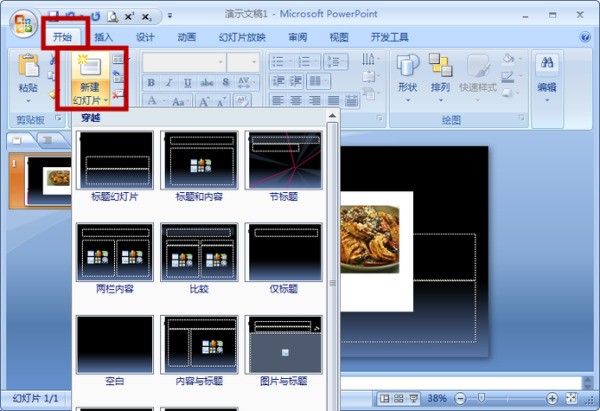
Task: Click the Paste (粘贴) icon
Action: 29,76
